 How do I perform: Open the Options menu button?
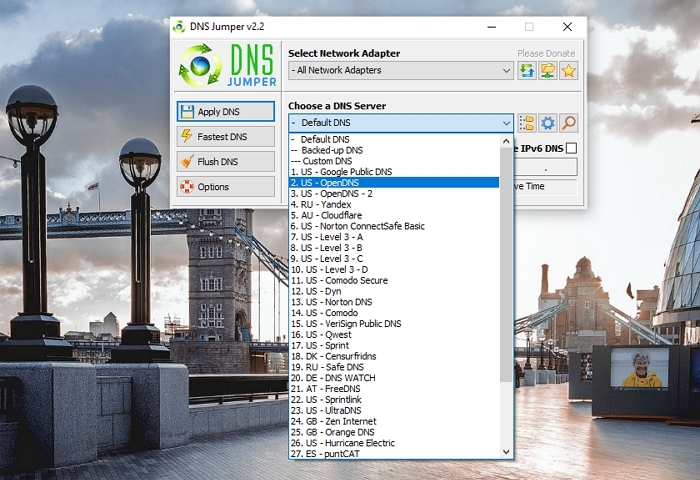pyautogui.click(x=225, y=187)
